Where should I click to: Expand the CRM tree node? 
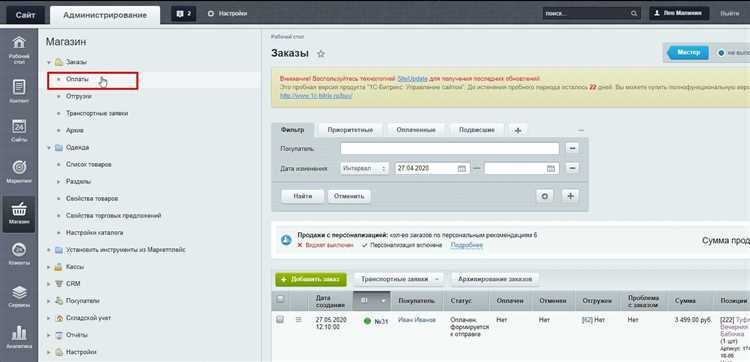pos(49,284)
